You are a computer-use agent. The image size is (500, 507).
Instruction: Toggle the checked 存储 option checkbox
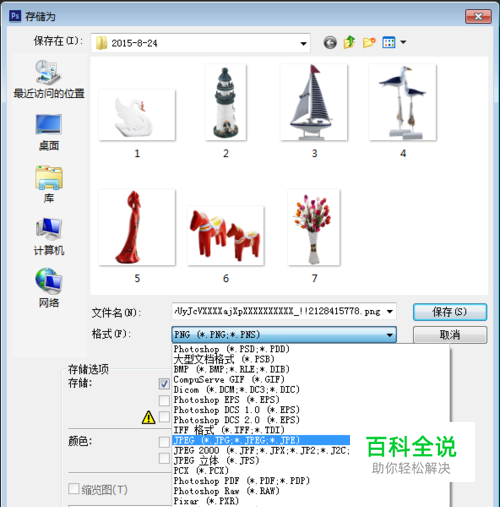click(164, 384)
